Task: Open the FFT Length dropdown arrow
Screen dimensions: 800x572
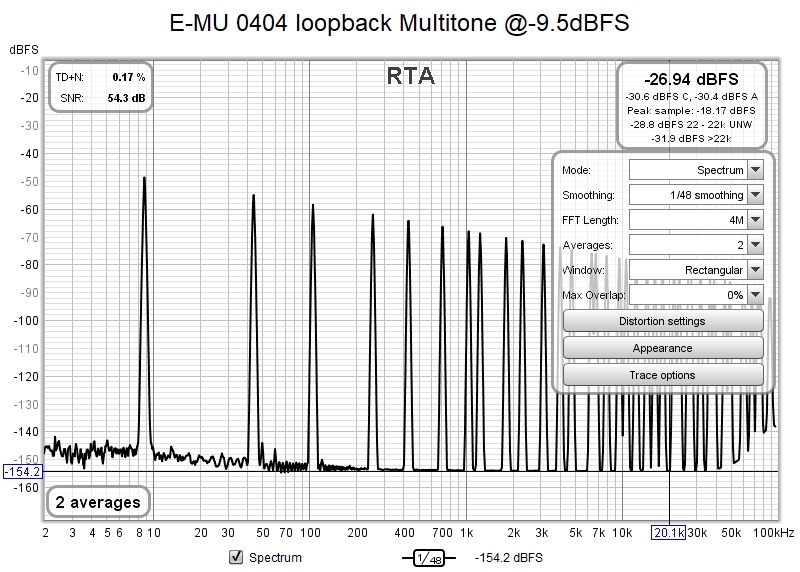Action: pyautogui.click(x=756, y=220)
